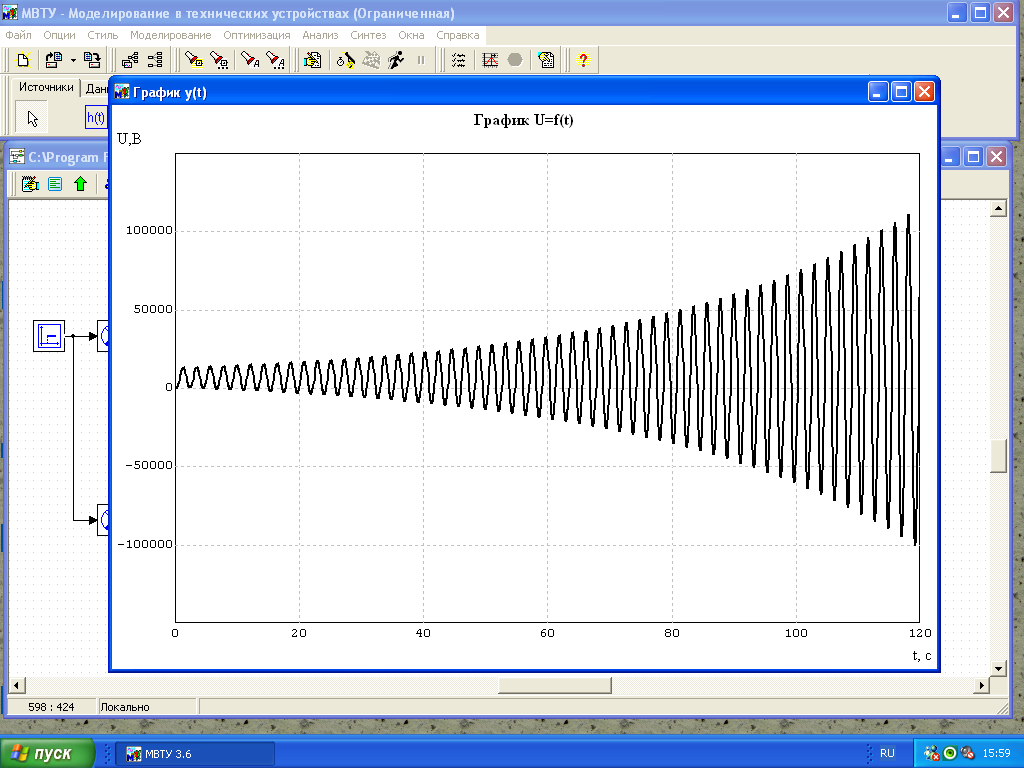
Task: Switch to the Источники tab
Action: coord(46,88)
